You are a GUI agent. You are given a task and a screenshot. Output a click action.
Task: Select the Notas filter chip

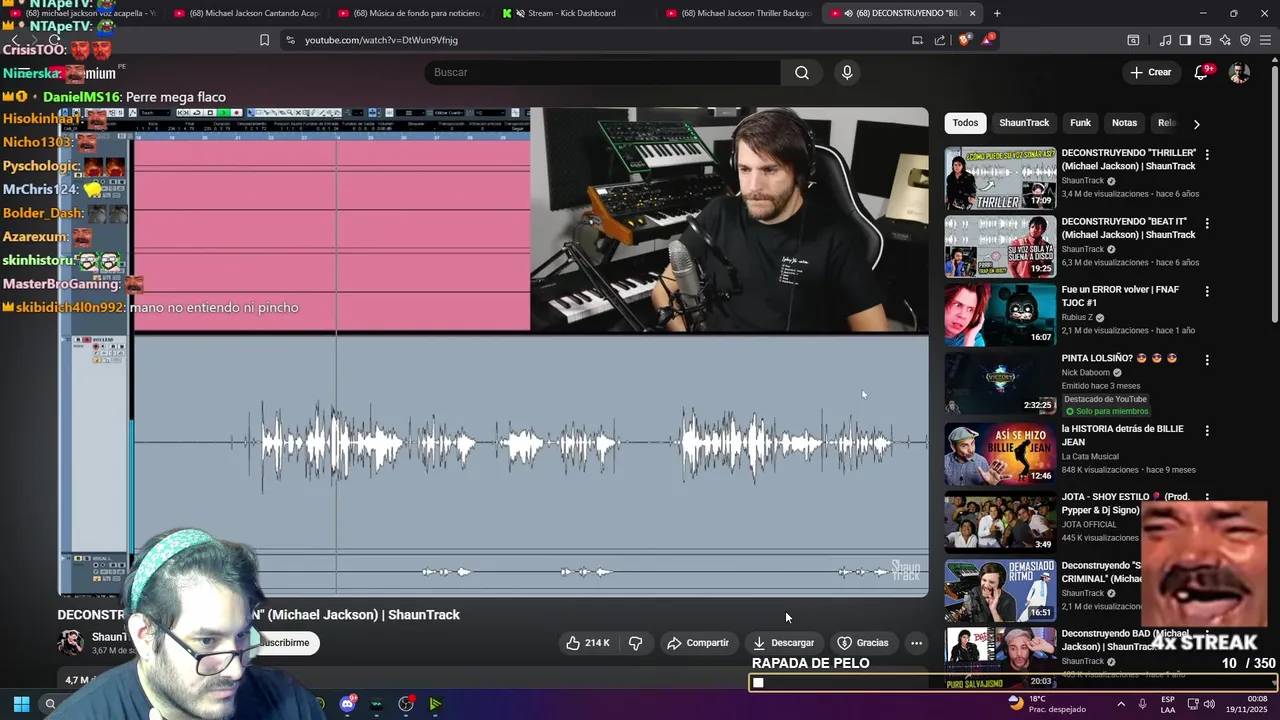click(x=1125, y=123)
